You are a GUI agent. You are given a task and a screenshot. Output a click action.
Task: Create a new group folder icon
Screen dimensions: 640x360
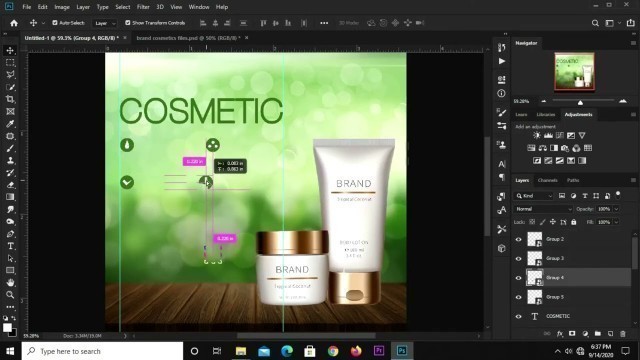(x=598, y=333)
